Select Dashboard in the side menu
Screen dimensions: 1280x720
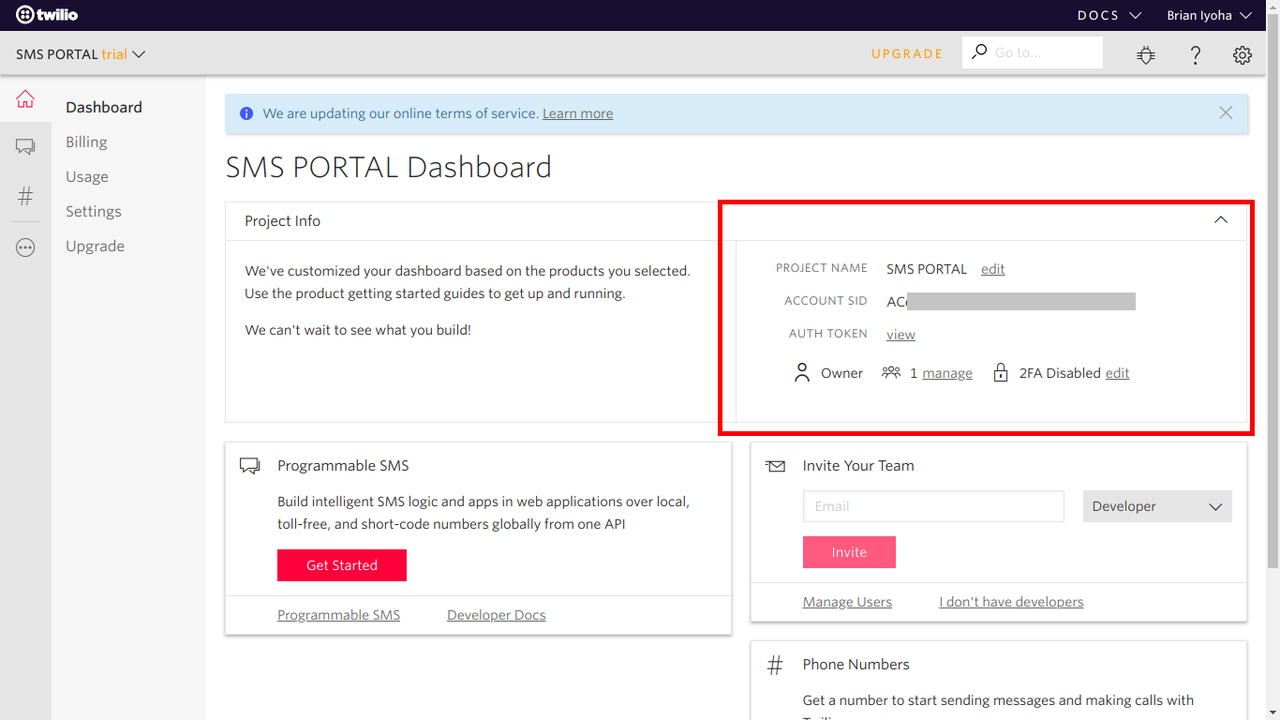104,107
